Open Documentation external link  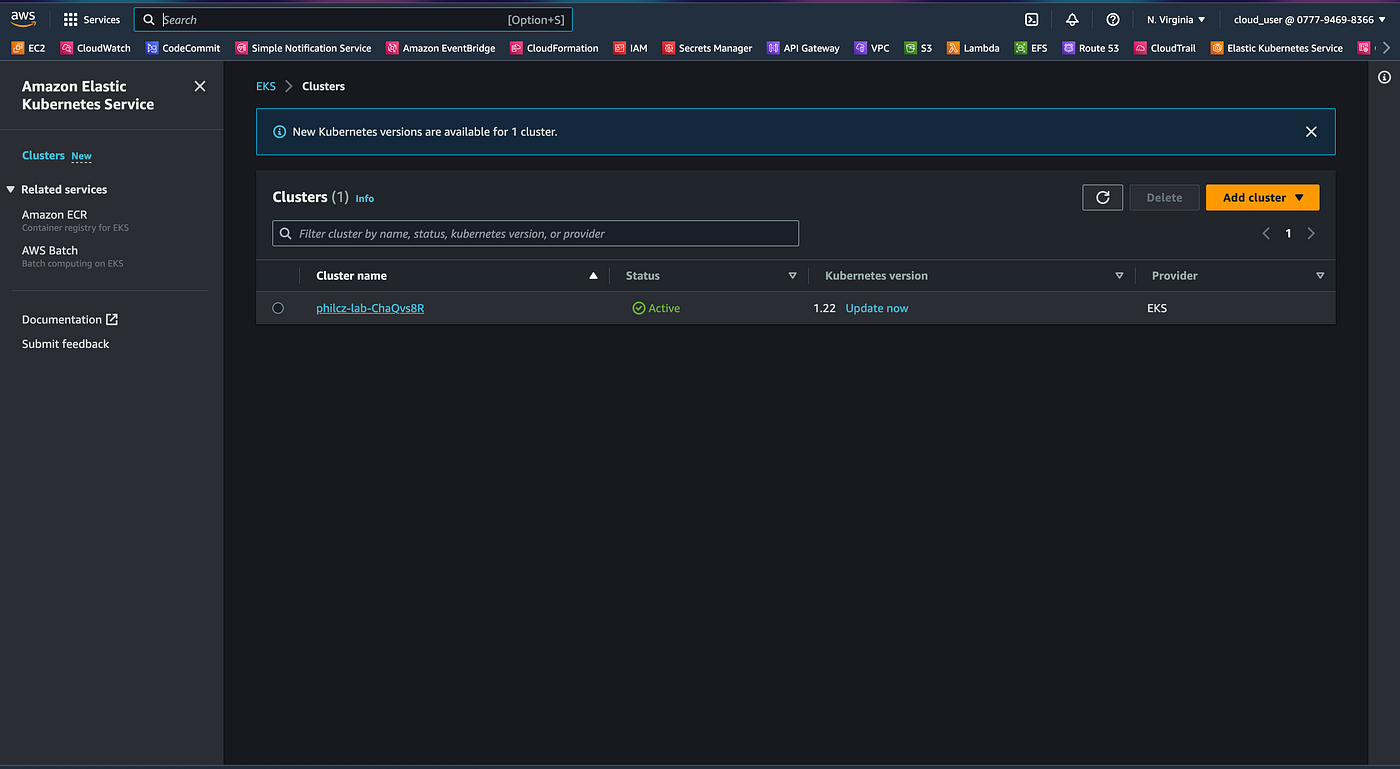coord(70,320)
